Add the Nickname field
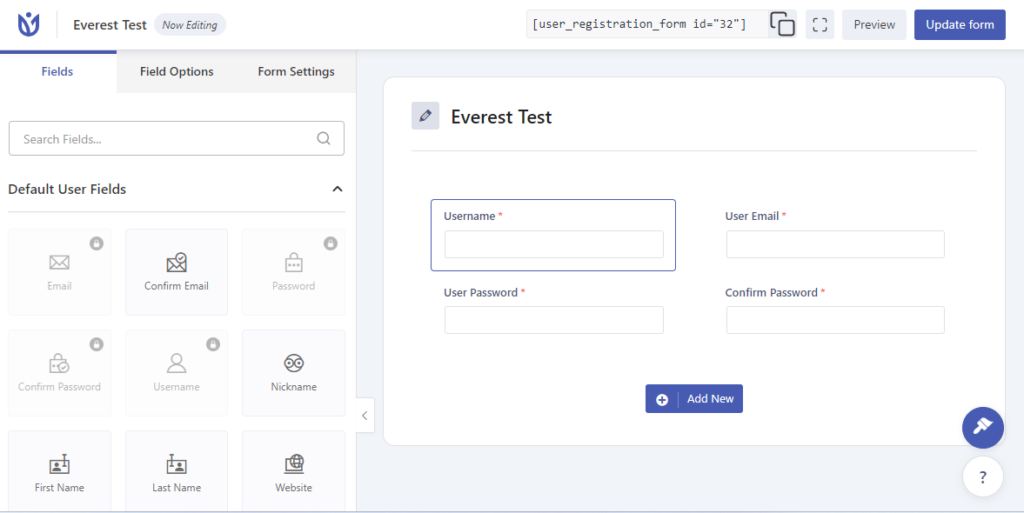 (293, 373)
